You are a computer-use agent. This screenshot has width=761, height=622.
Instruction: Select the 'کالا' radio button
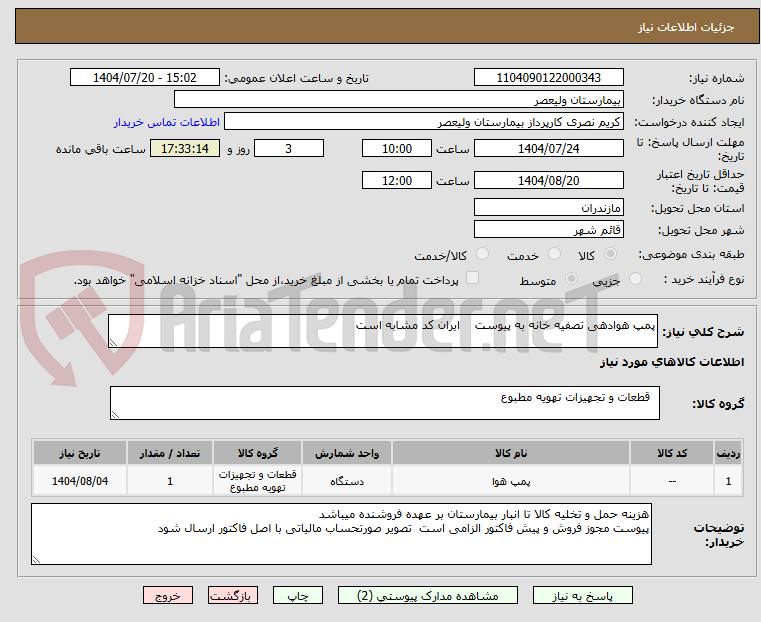coord(611,254)
